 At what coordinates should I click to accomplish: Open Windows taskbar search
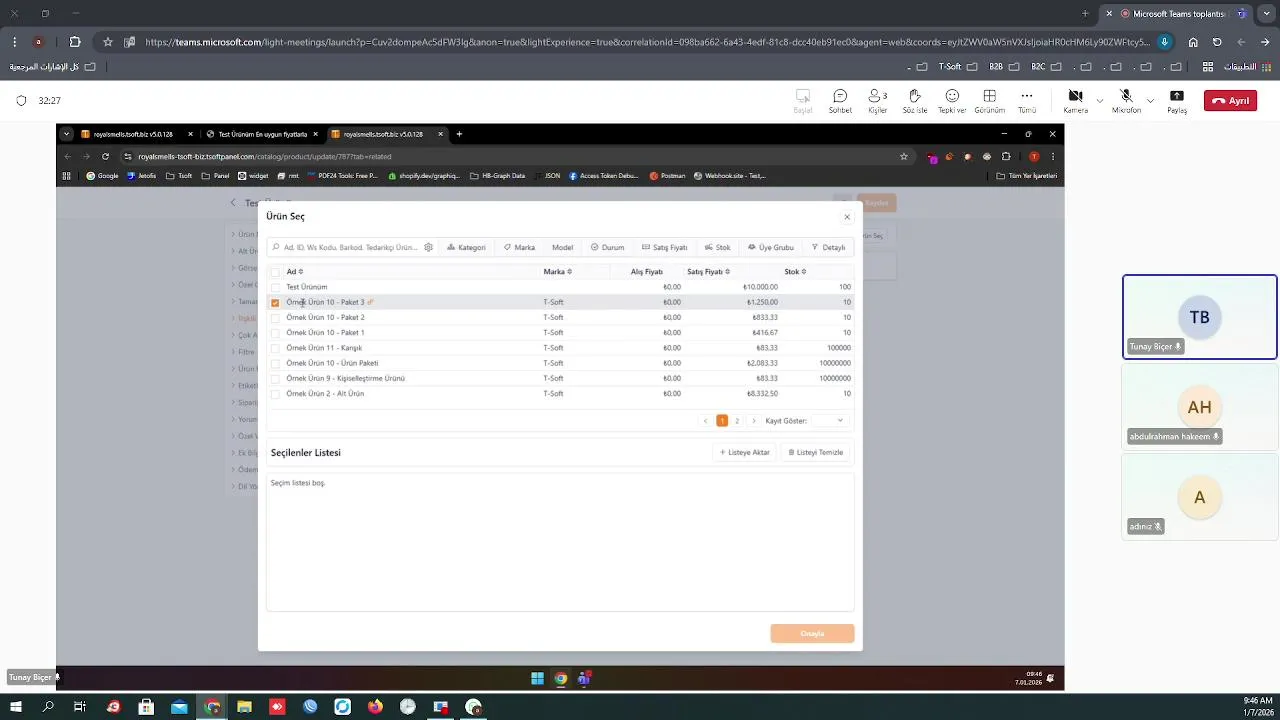pyautogui.click(x=48, y=707)
